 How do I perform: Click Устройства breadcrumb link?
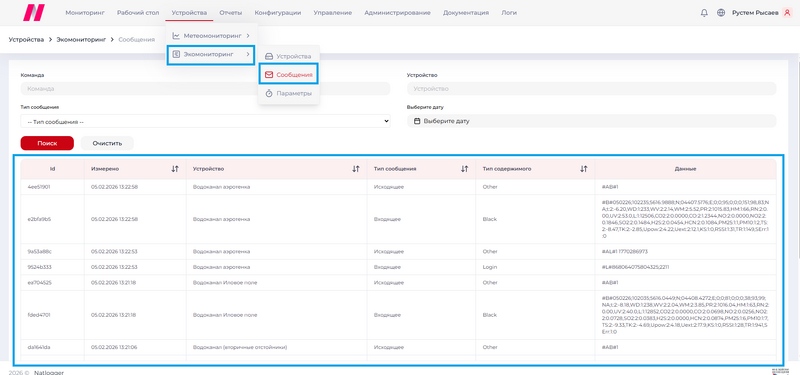(27, 39)
